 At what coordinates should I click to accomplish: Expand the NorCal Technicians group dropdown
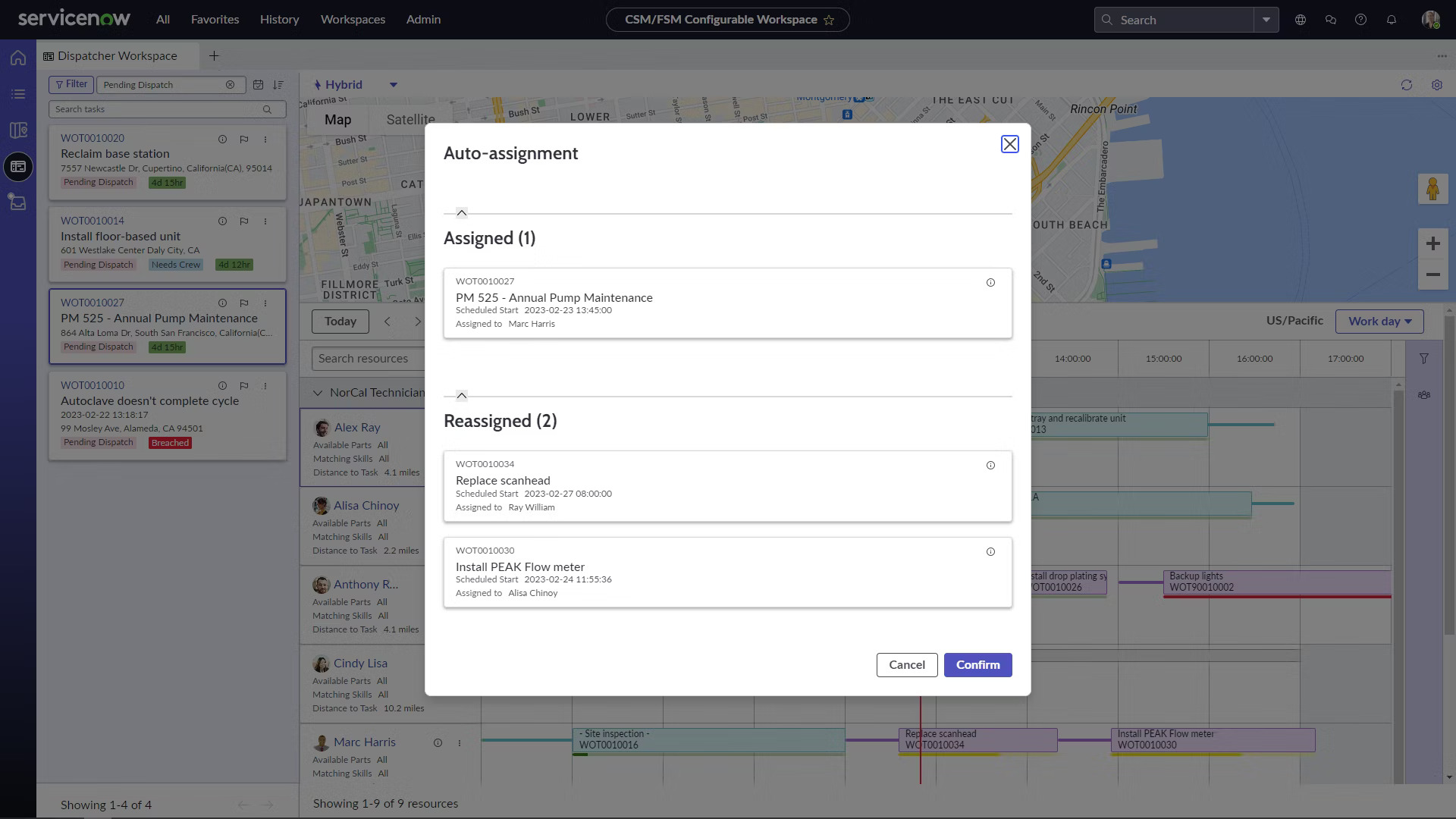(x=318, y=392)
